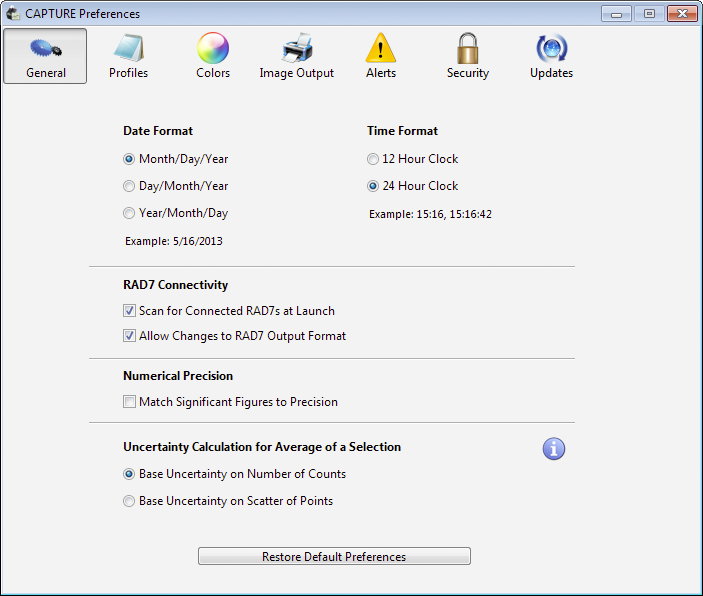The width and height of the screenshot is (703, 596).
Task: Click the 'Date Format' heading
Action: pyautogui.click(x=158, y=131)
